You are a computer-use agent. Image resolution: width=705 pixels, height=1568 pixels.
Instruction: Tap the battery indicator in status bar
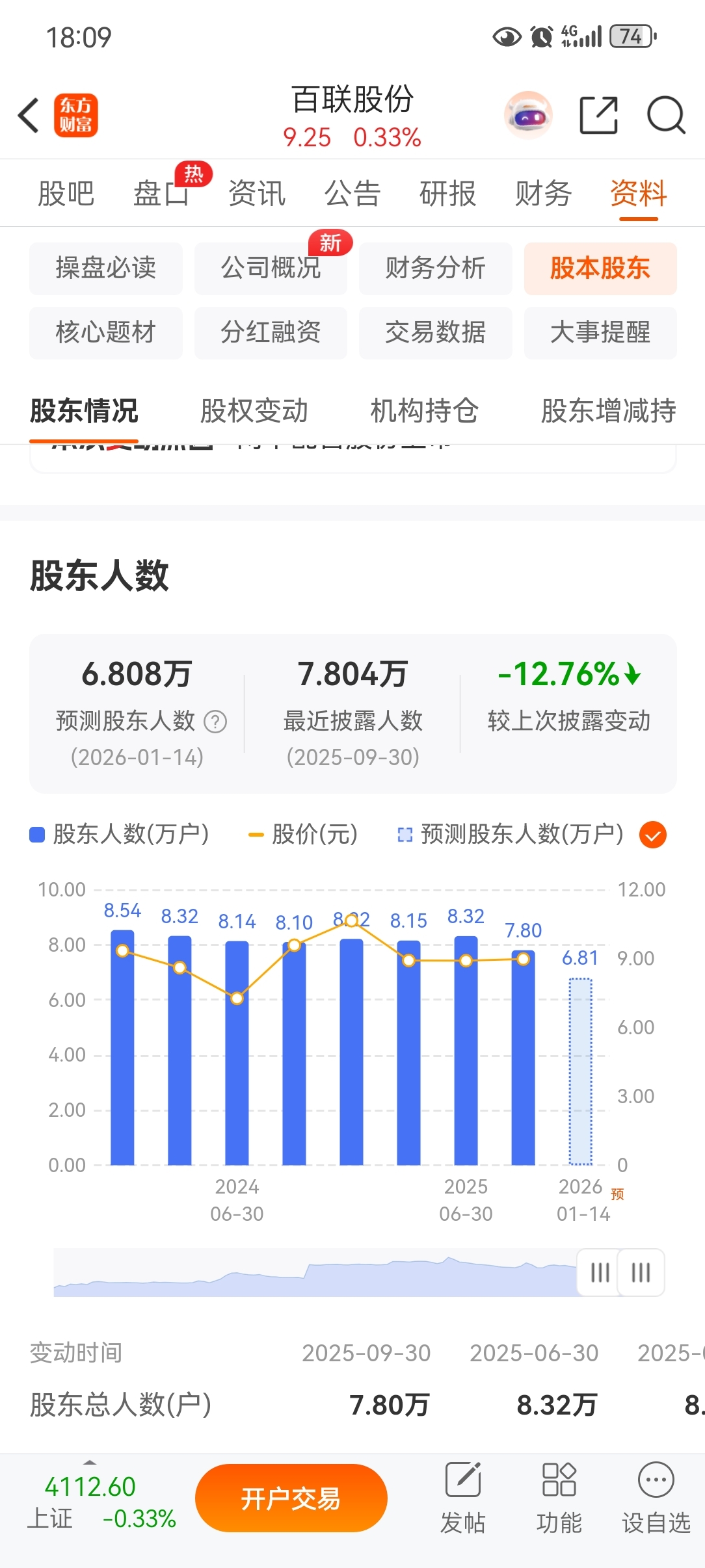(x=633, y=36)
